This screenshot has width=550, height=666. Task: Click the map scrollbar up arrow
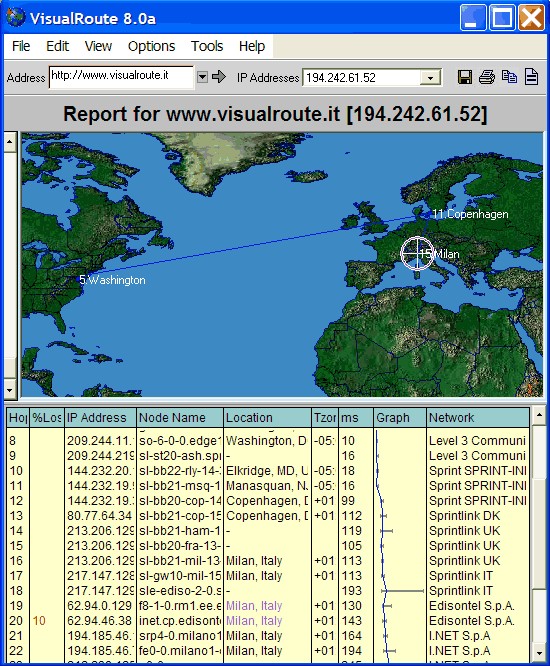point(10,142)
